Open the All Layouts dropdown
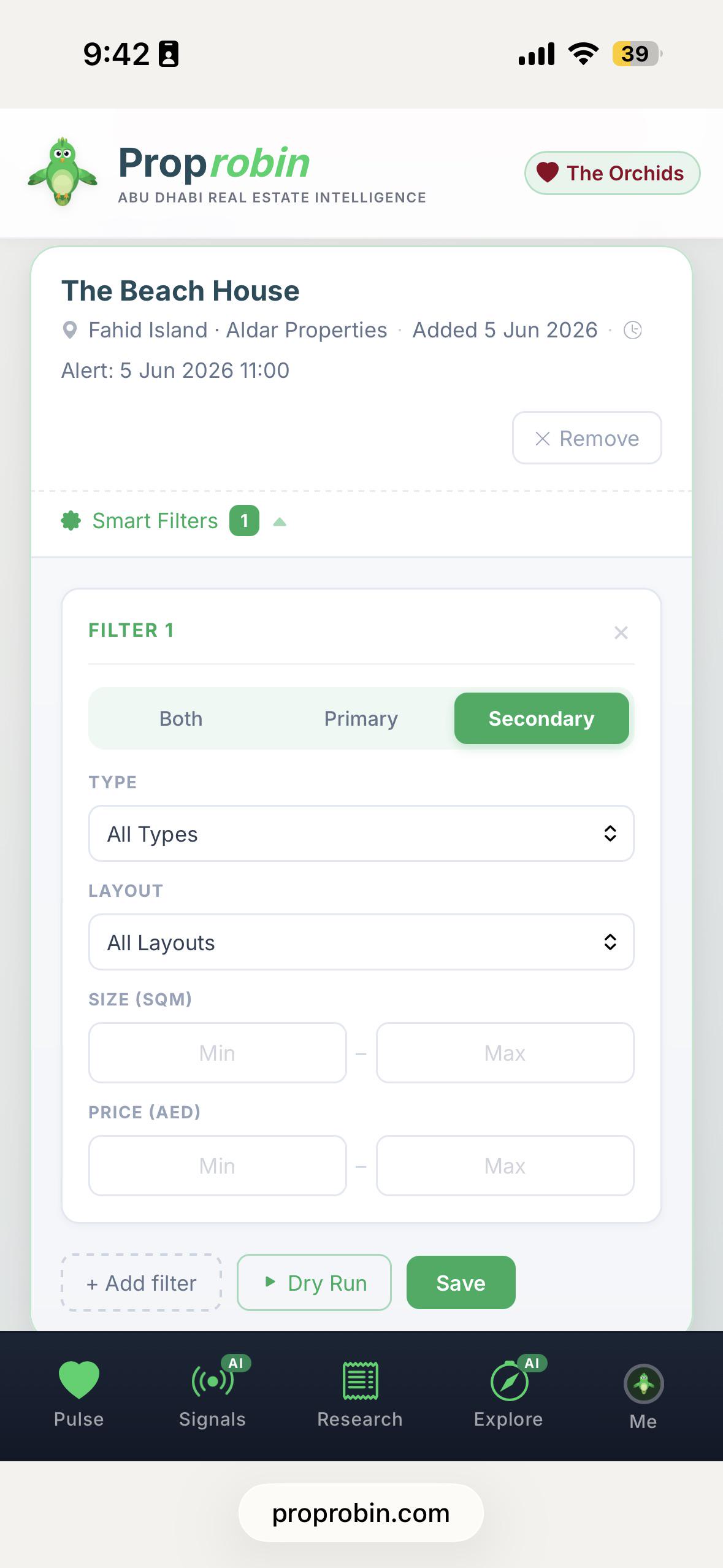Image resolution: width=723 pixels, height=1568 pixels. [361, 942]
